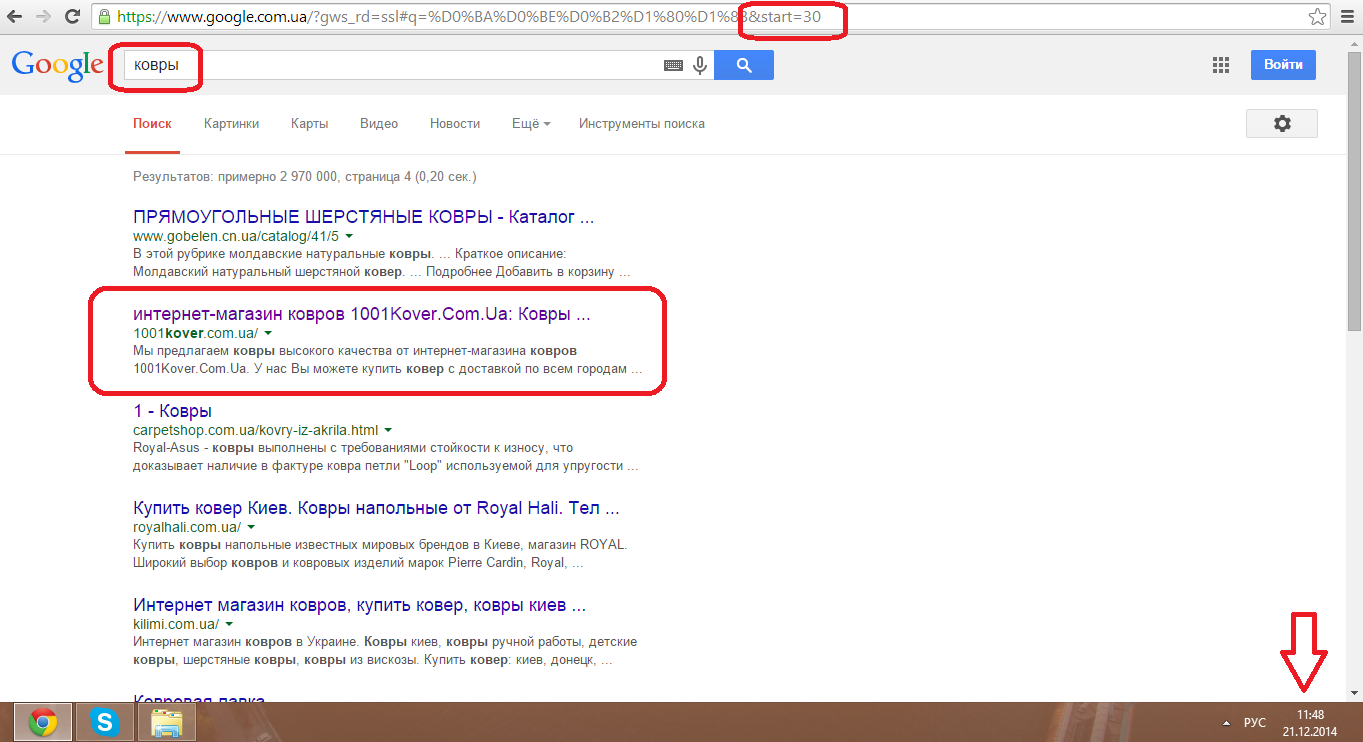
Task: Click the Google logo
Action: coord(56,64)
